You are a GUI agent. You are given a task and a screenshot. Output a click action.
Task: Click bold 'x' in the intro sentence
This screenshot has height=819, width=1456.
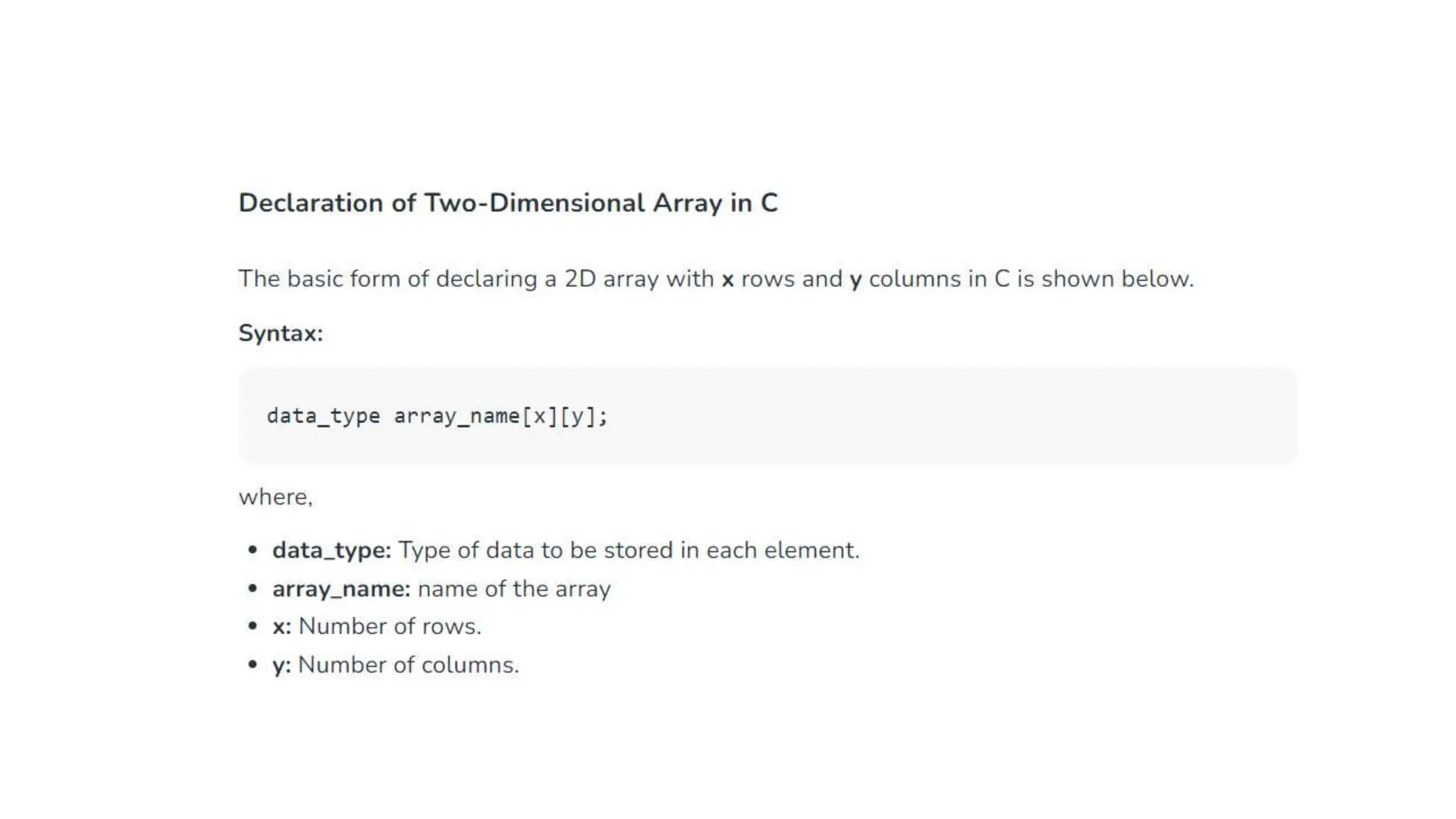tap(727, 279)
